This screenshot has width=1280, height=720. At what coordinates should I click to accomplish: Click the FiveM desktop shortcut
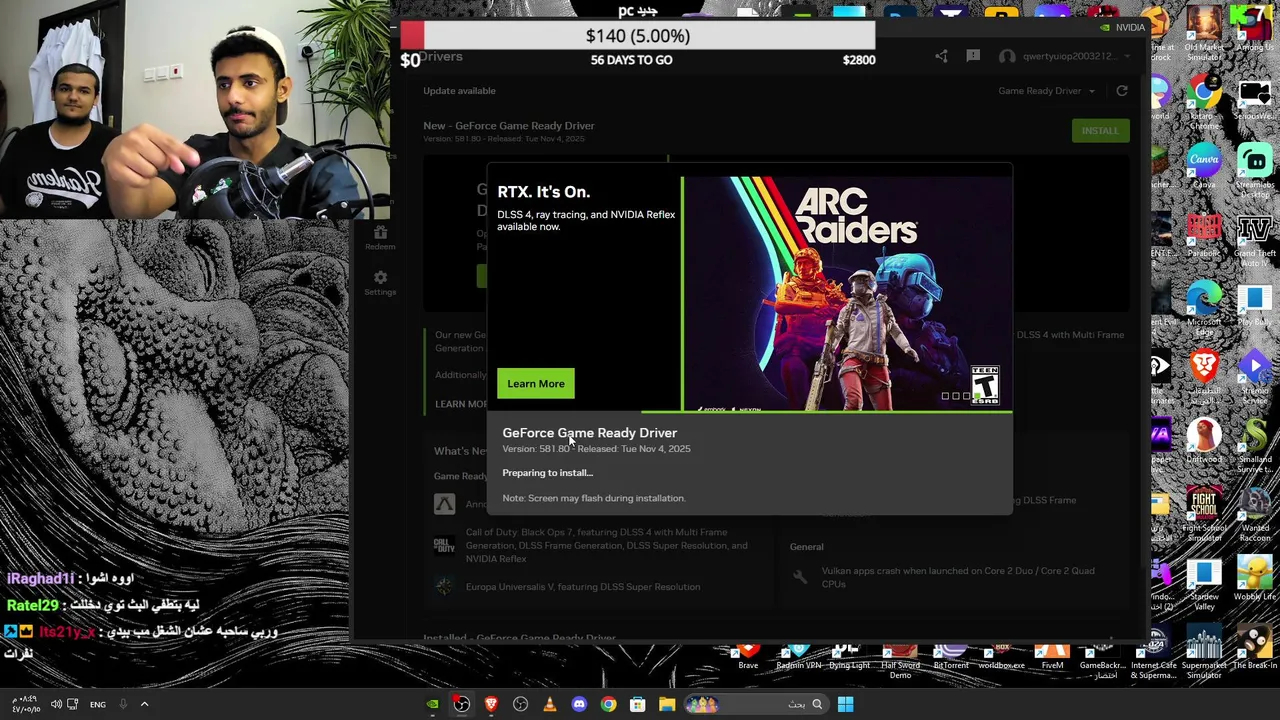(x=1052, y=657)
